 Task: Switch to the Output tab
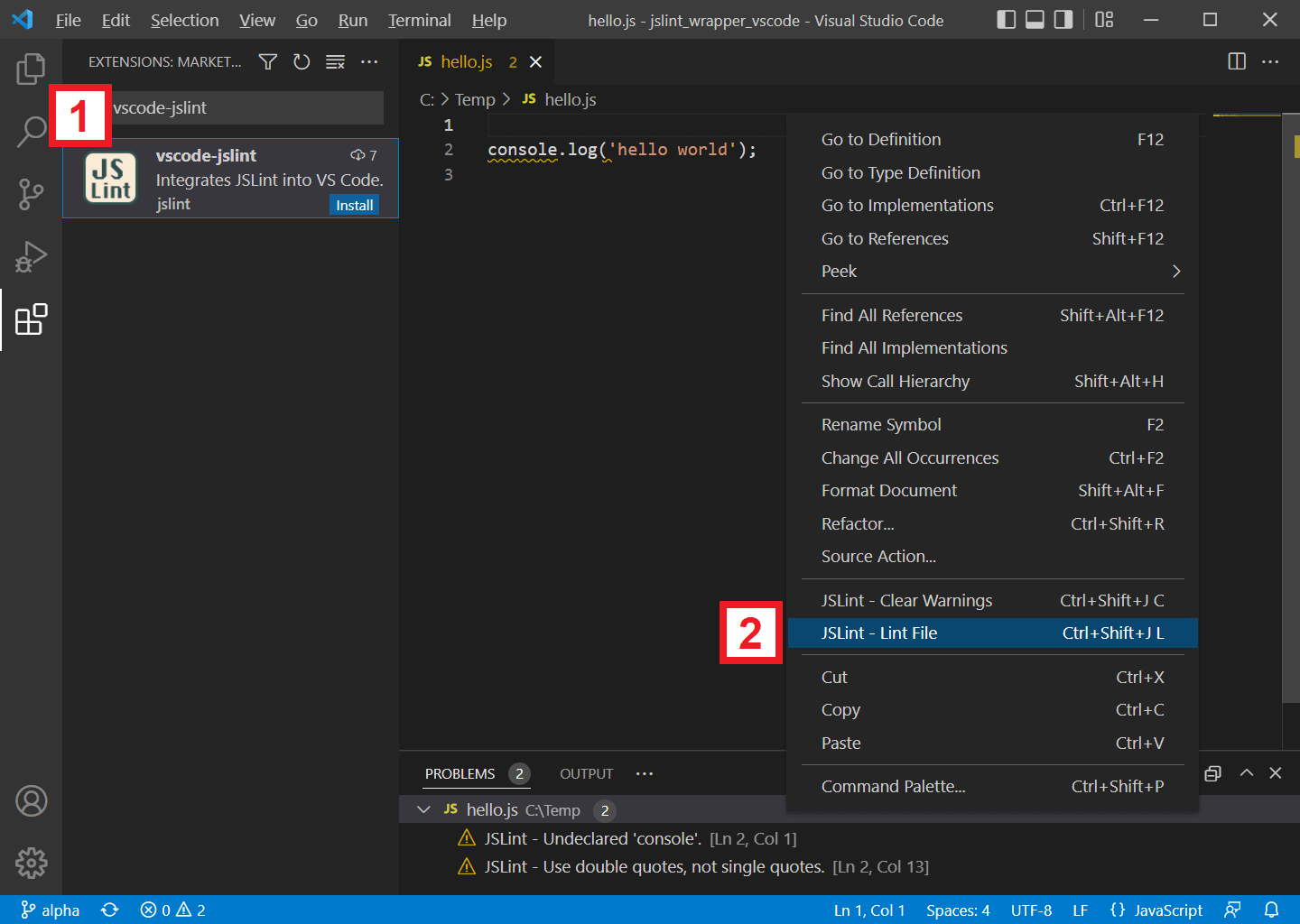[x=586, y=773]
